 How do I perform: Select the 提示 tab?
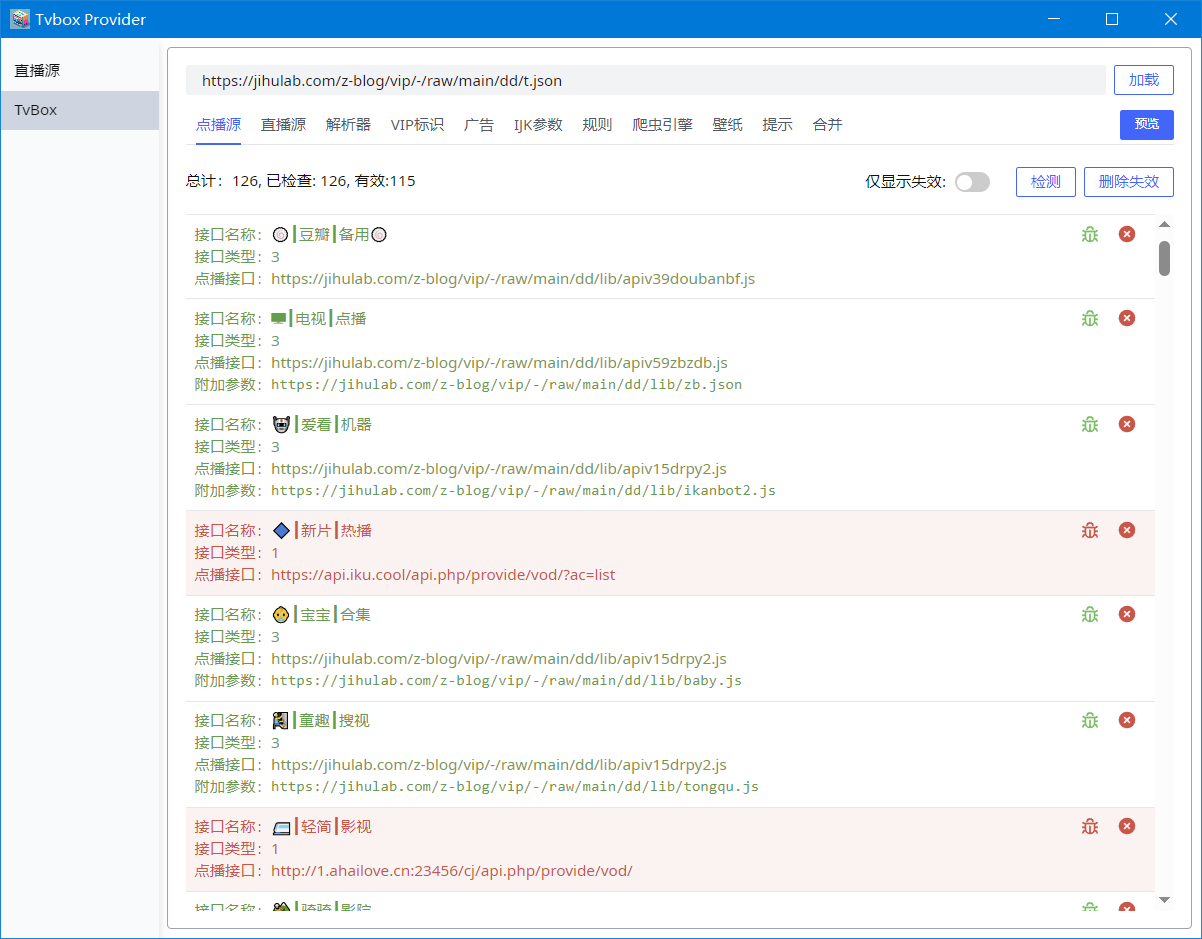[x=777, y=125]
